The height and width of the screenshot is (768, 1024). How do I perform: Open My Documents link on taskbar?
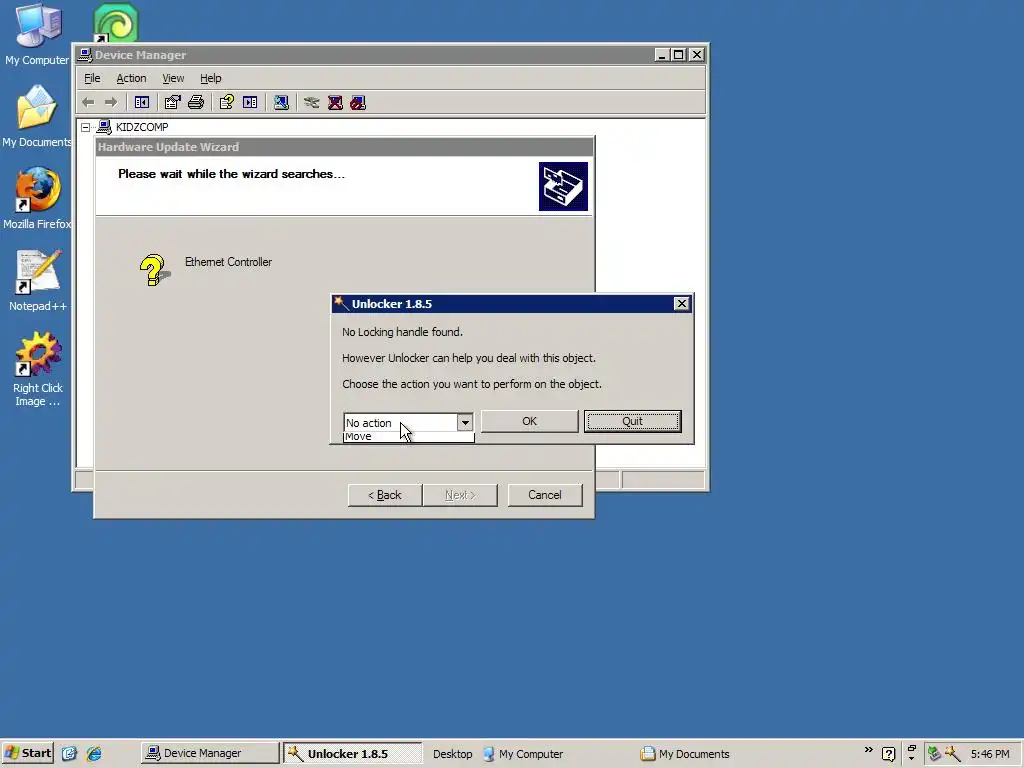click(685, 754)
